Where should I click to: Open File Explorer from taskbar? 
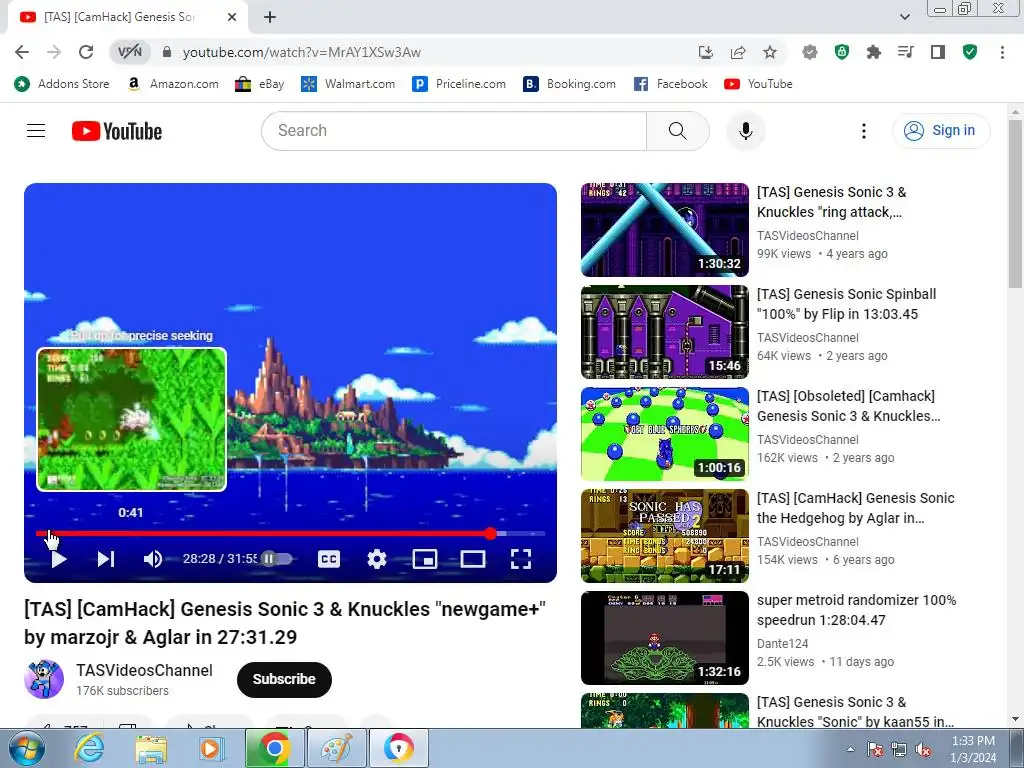[x=151, y=748]
